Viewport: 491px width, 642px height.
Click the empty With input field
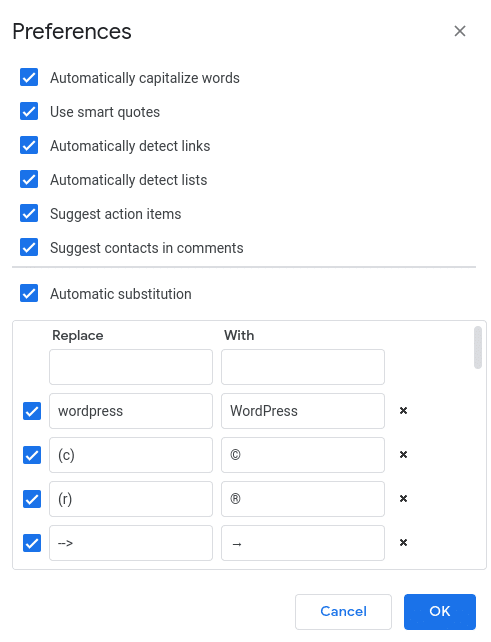point(303,367)
